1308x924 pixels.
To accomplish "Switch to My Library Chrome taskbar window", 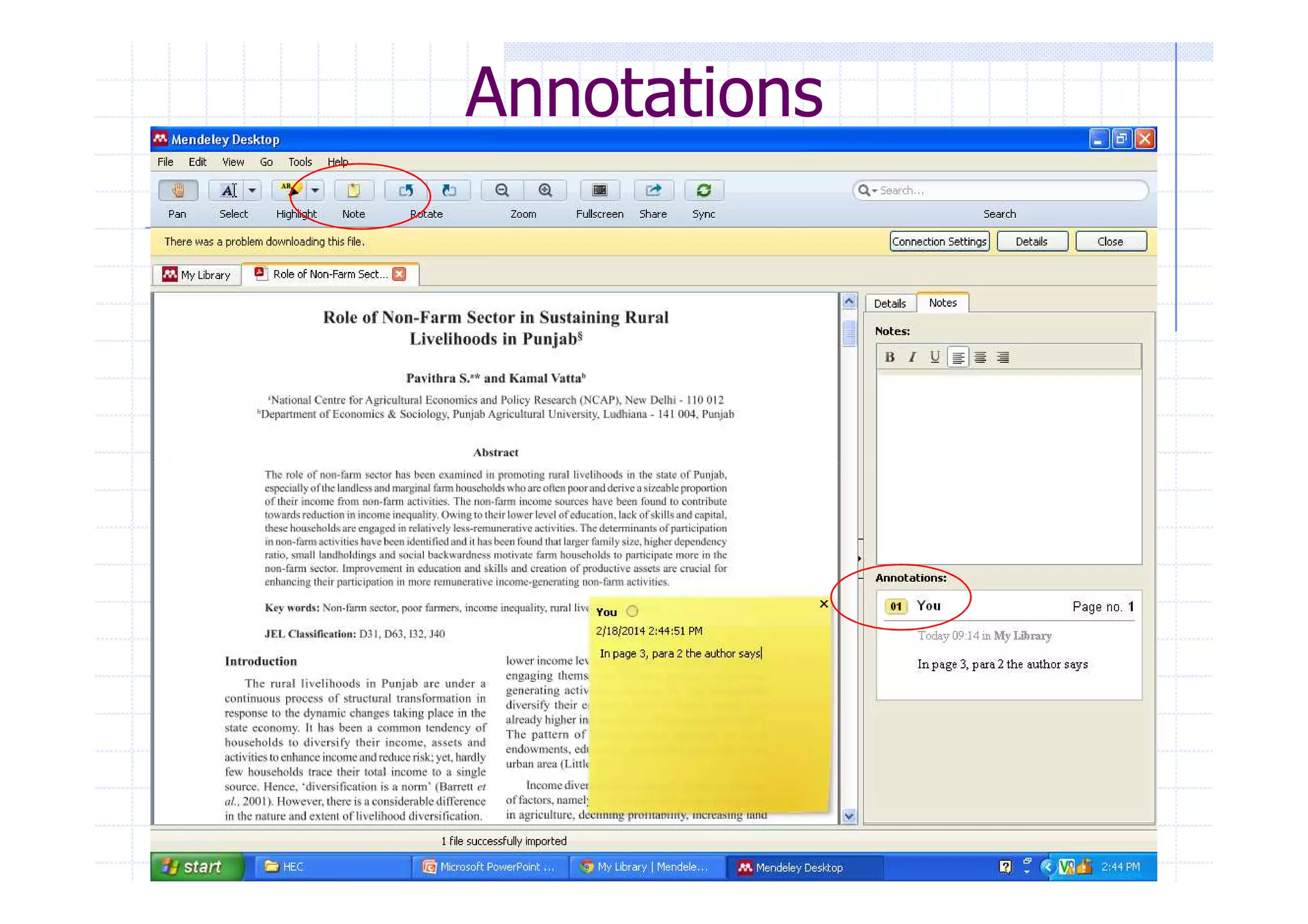I will 646,867.
